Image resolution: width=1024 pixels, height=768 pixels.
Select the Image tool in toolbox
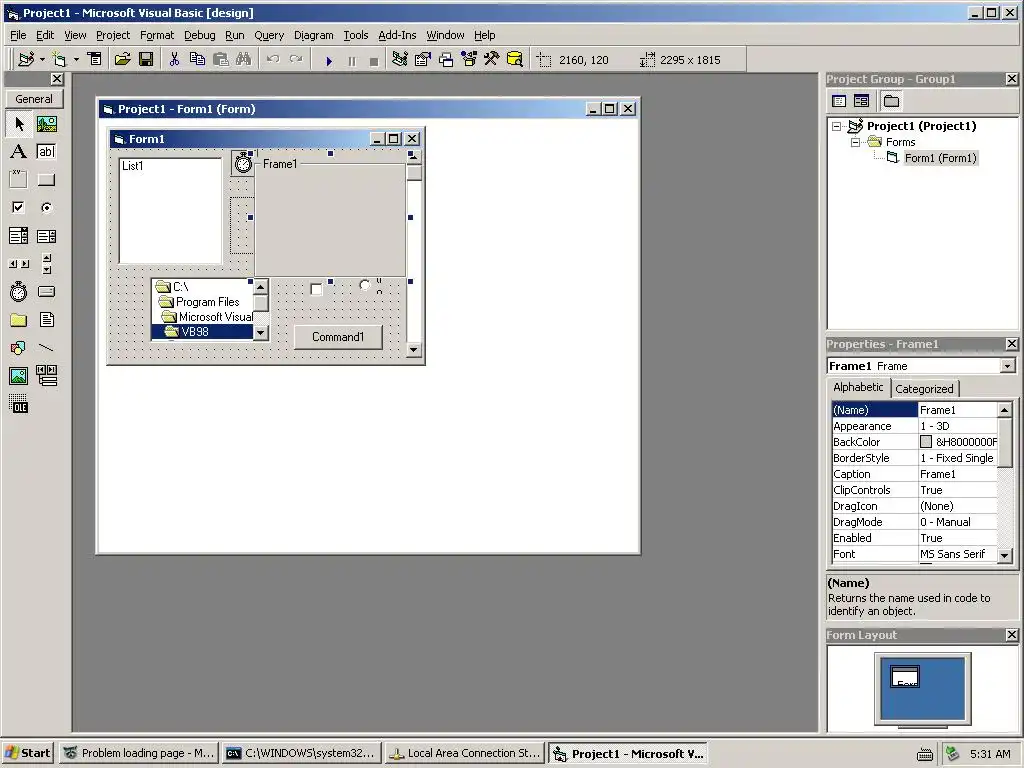pyautogui.click(x=19, y=376)
